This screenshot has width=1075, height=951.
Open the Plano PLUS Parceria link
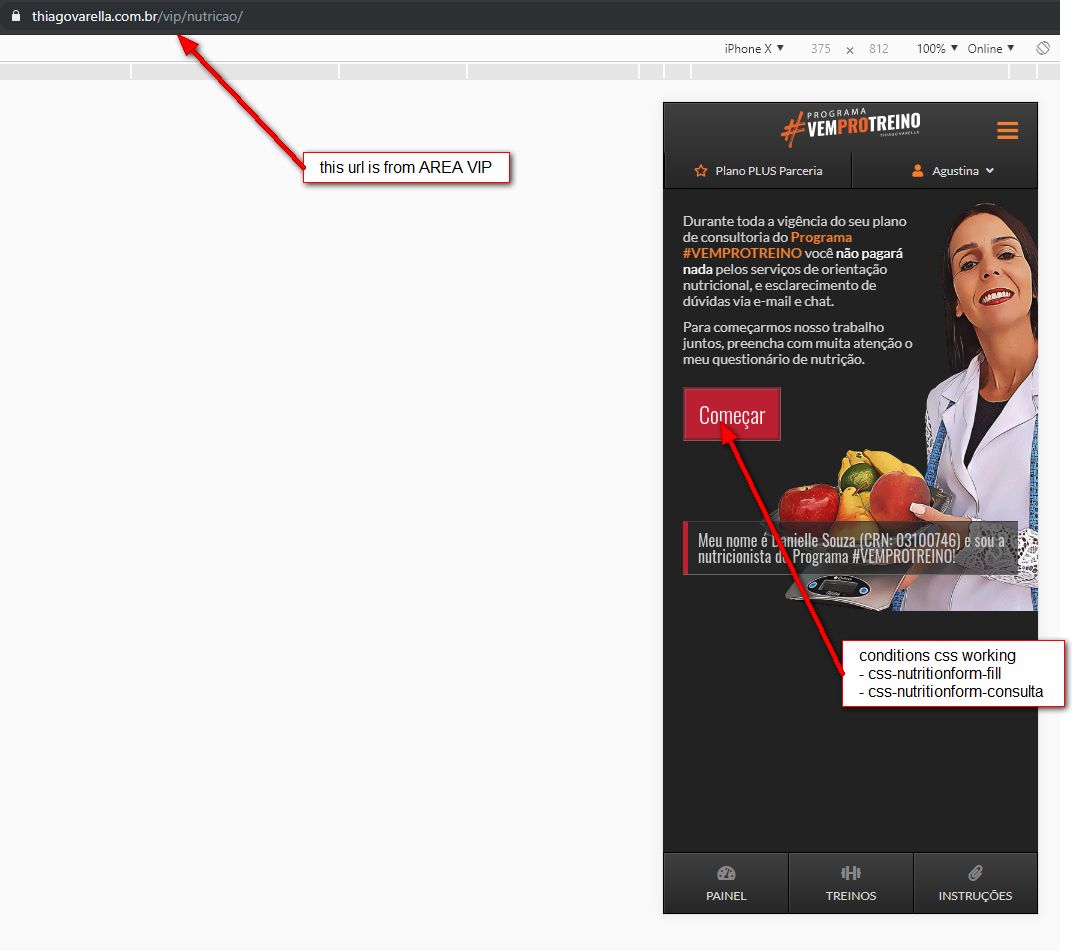click(758, 171)
